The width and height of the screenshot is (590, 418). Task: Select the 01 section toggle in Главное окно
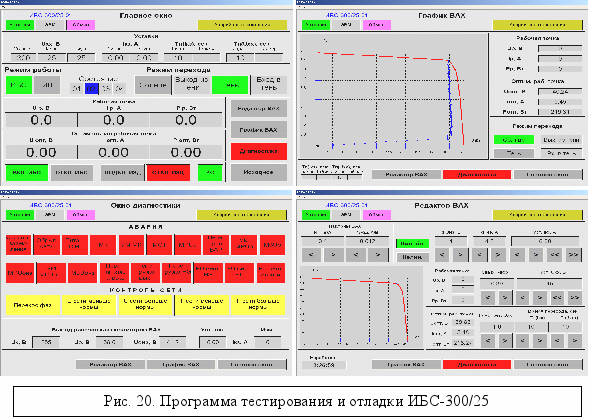pyautogui.click(x=77, y=88)
